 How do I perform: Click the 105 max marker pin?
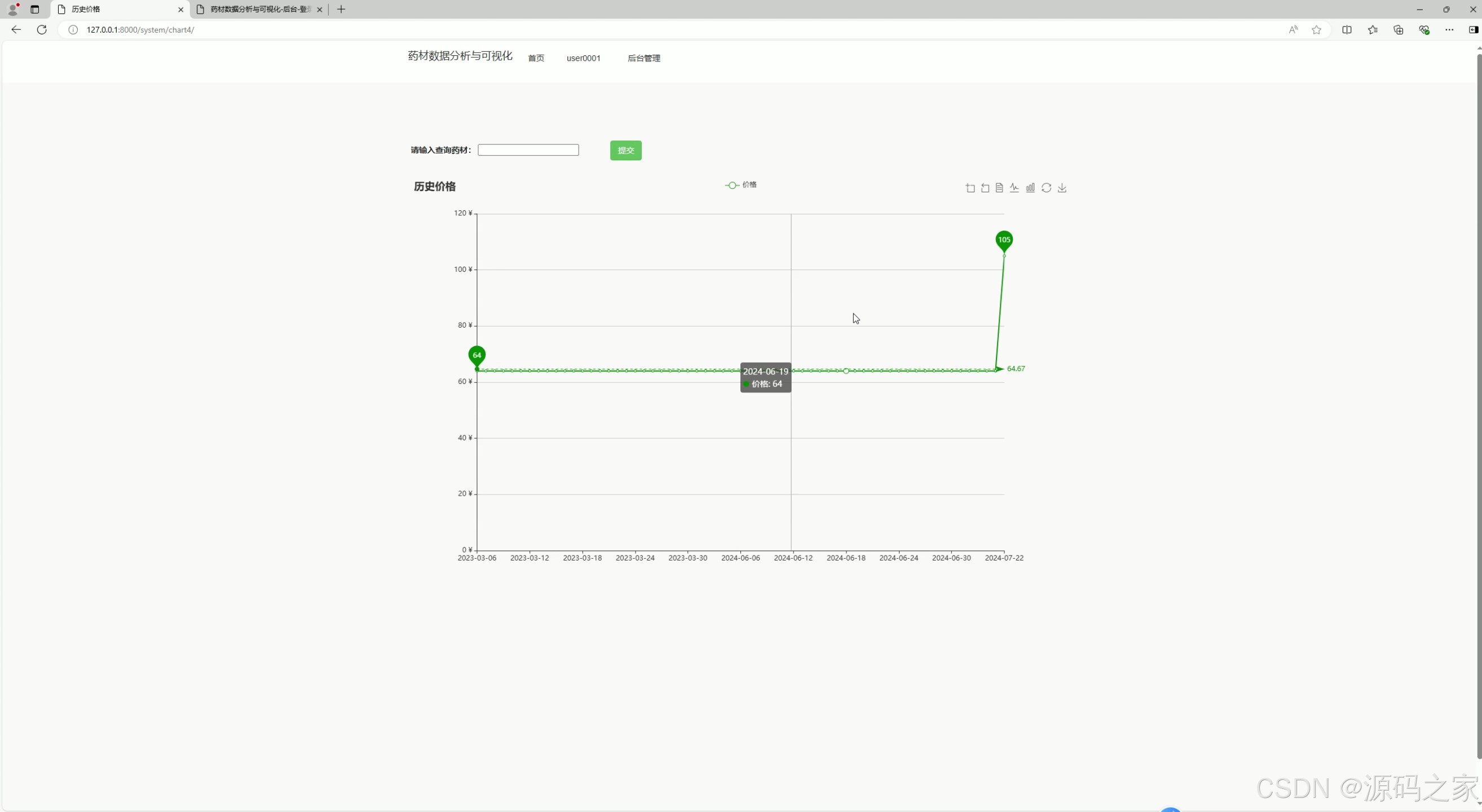(1004, 240)
